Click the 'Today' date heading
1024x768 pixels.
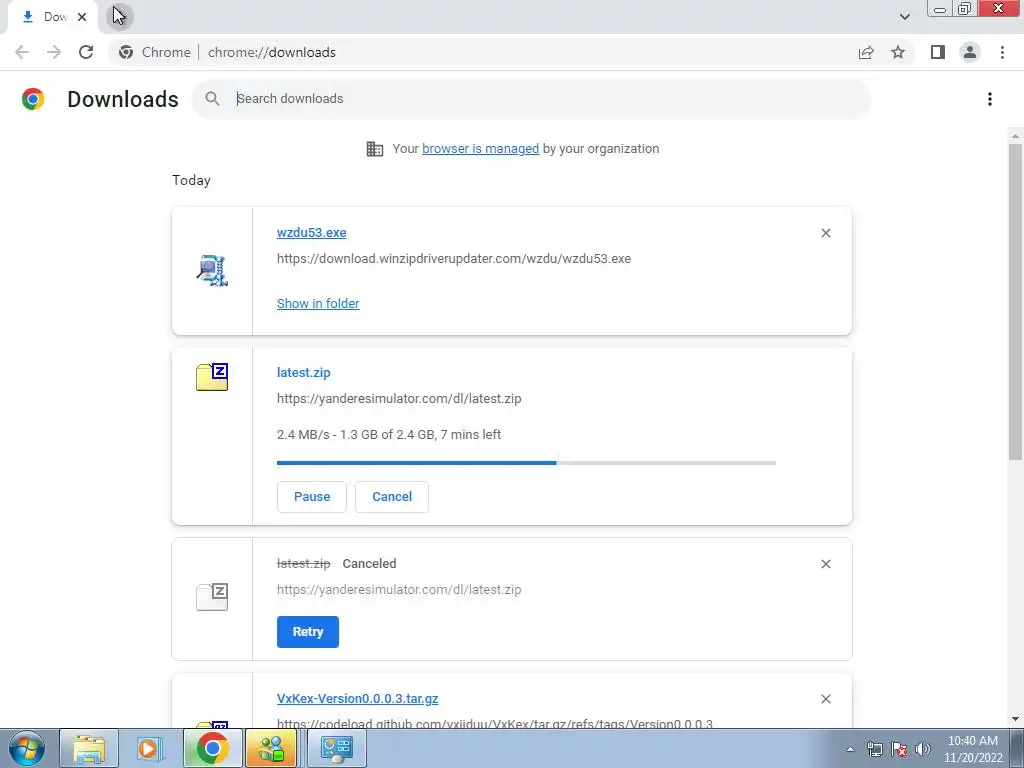click(191, 180)
